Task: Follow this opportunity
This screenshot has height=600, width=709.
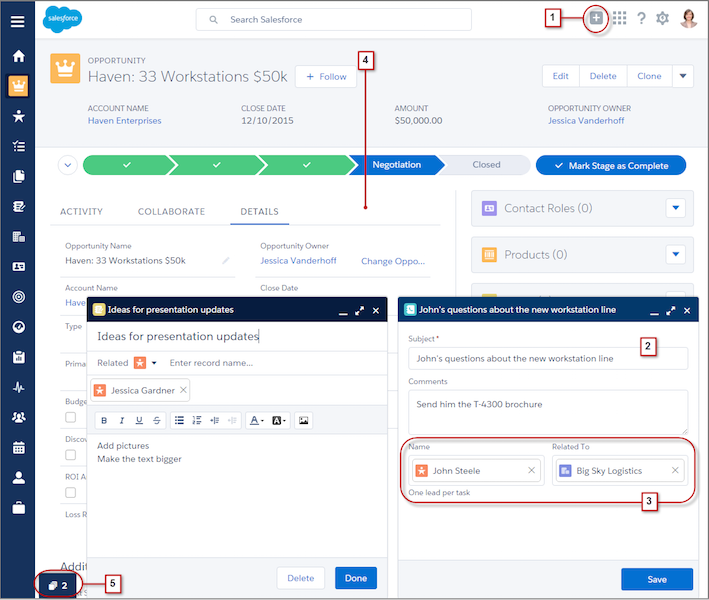Action: [x=326, y=76]
